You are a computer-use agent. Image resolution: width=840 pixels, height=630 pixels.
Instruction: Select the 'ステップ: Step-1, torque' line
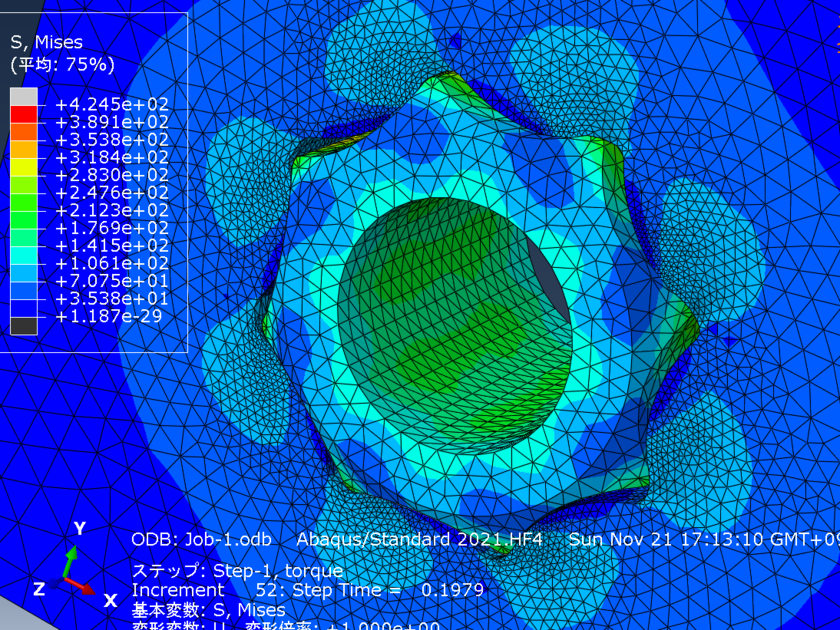click(237, 571)
